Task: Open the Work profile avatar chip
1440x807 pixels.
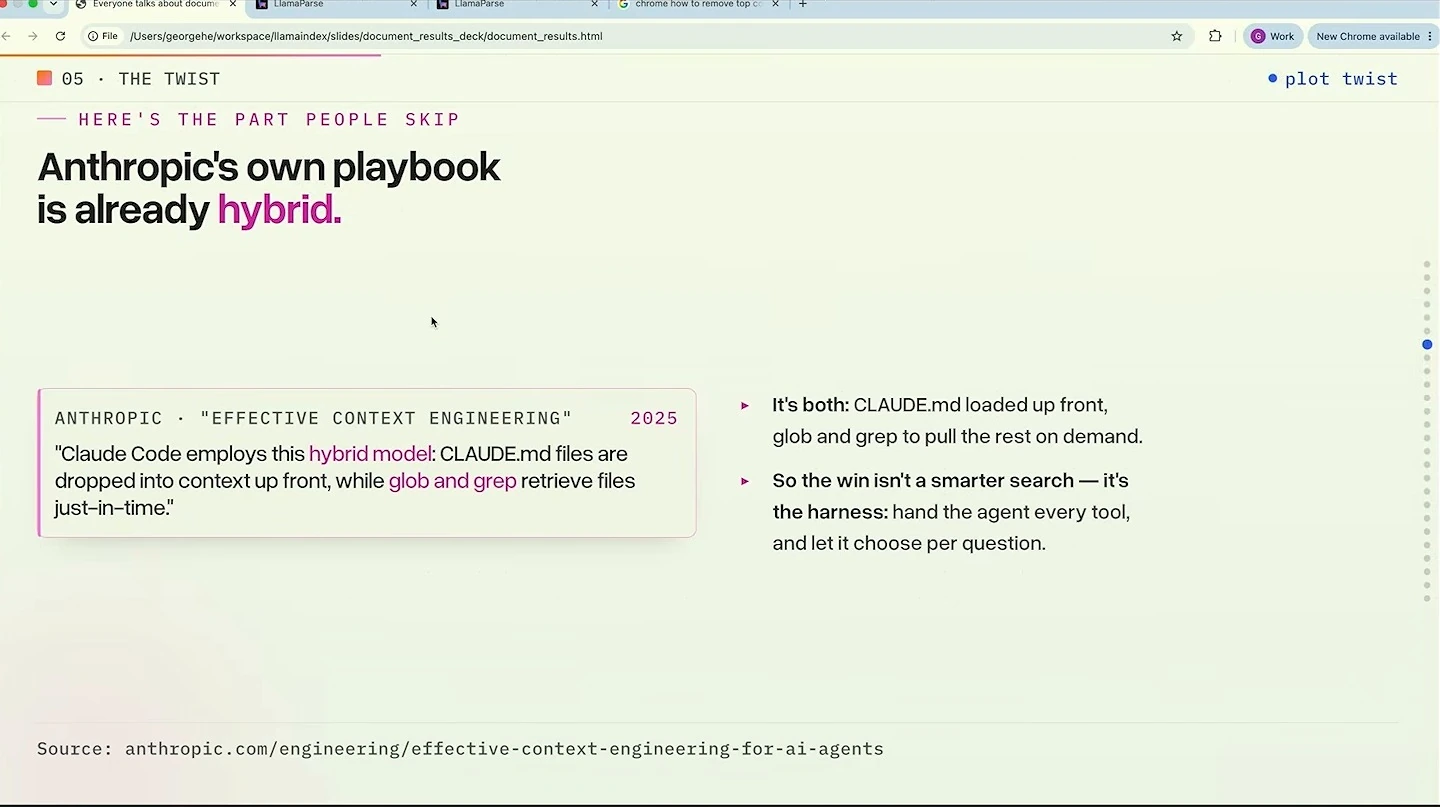Action: pos(1273,36)
